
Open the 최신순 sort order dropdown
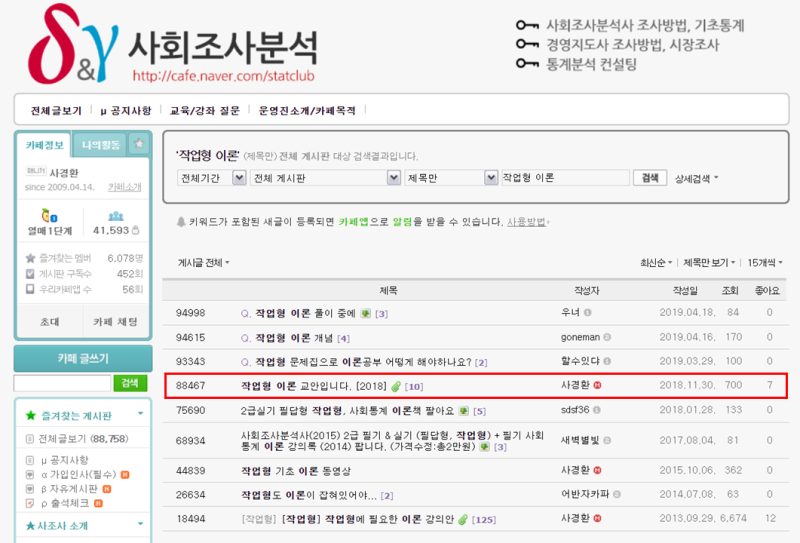coord(656,263)
